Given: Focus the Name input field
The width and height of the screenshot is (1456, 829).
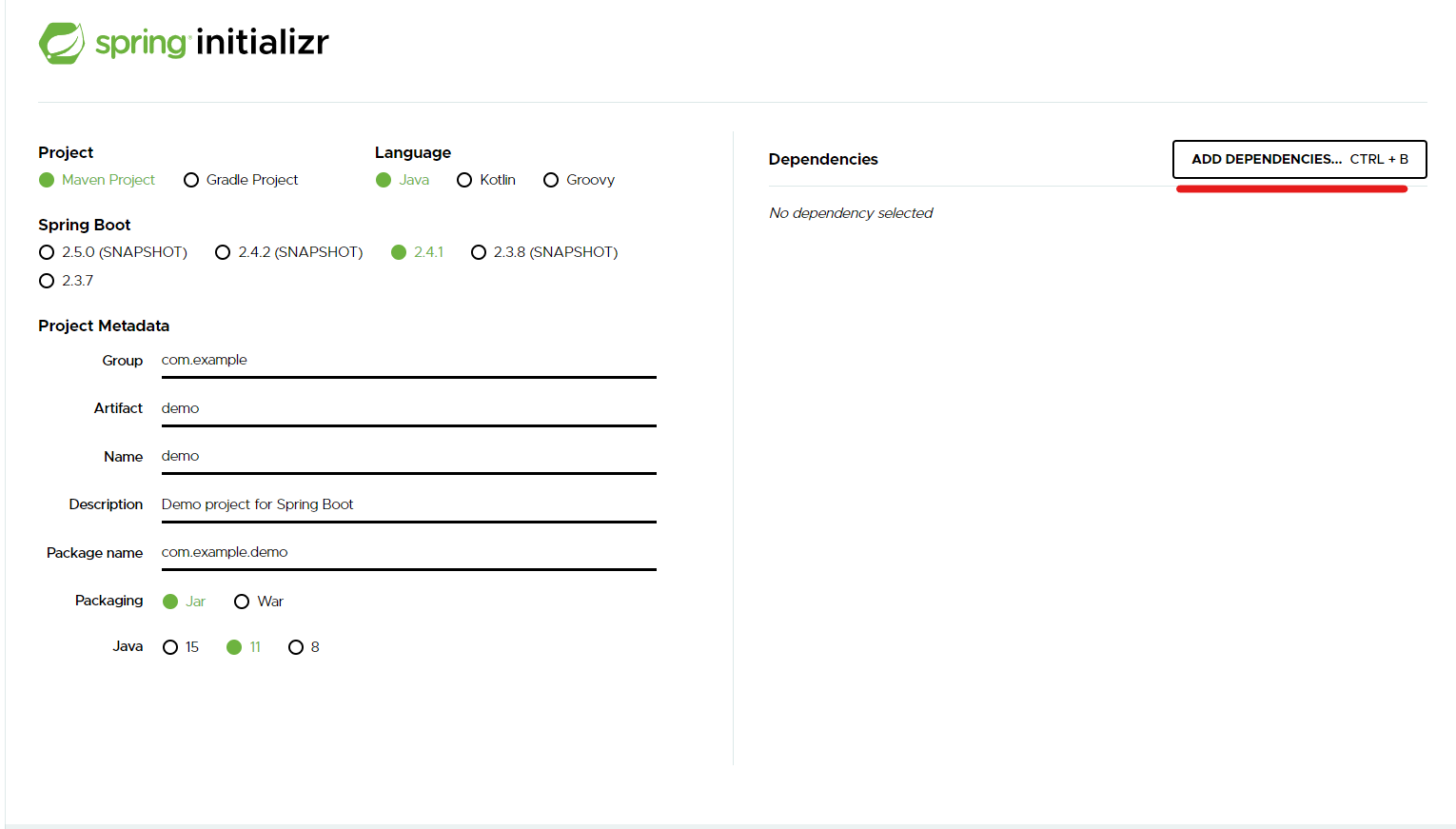Looking at the screenshot, I should [409, 457].
